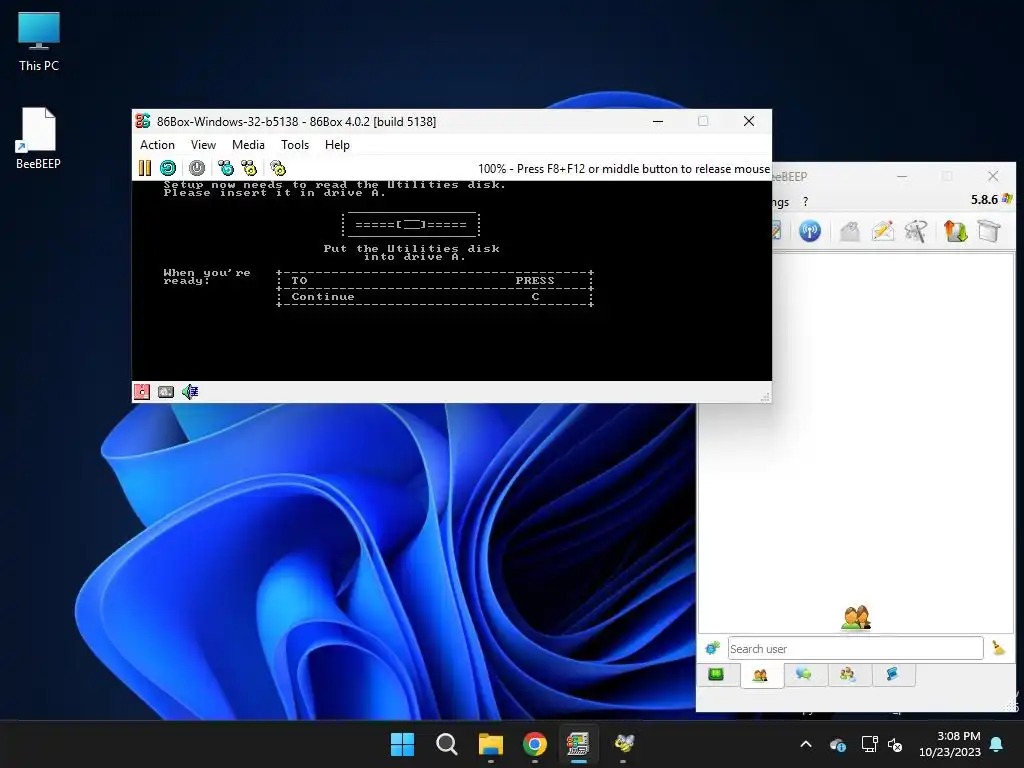Click the 86Box window resize grip
The height and width of the screenshot is (768, 1024).
765,396
